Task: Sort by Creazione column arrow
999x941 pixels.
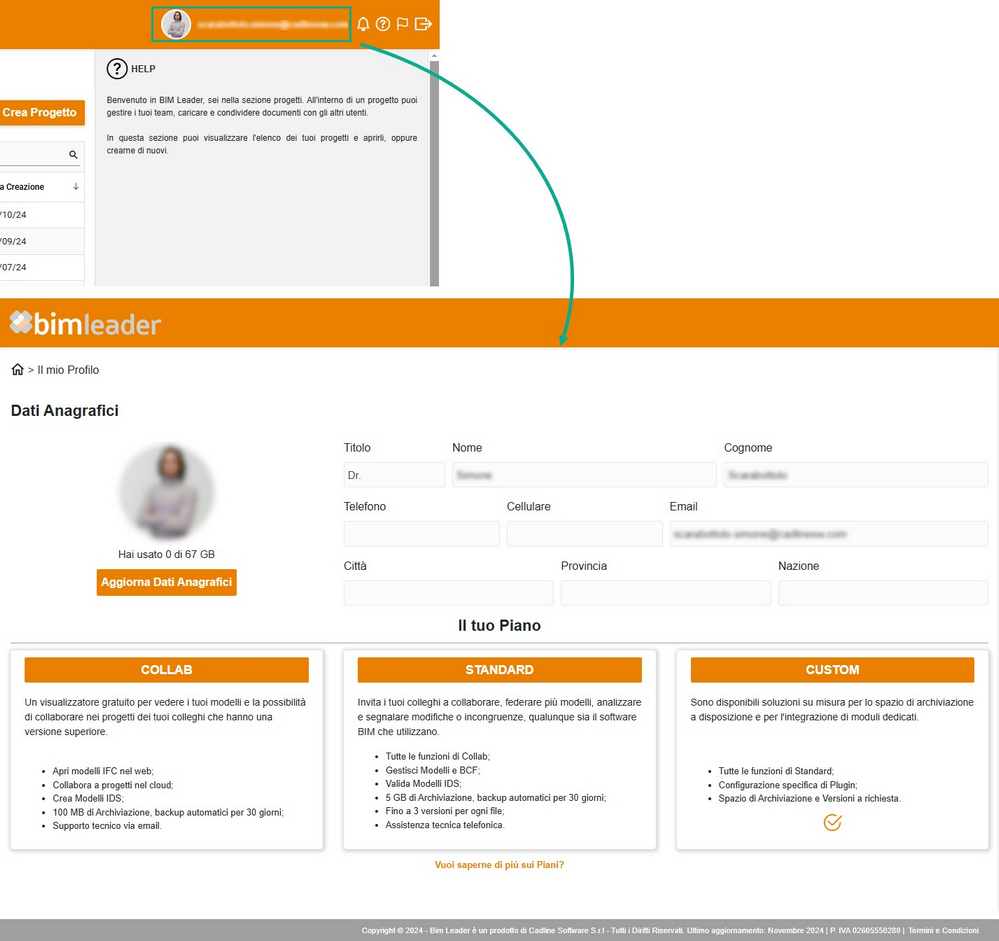Action: (x=76, y=187)
